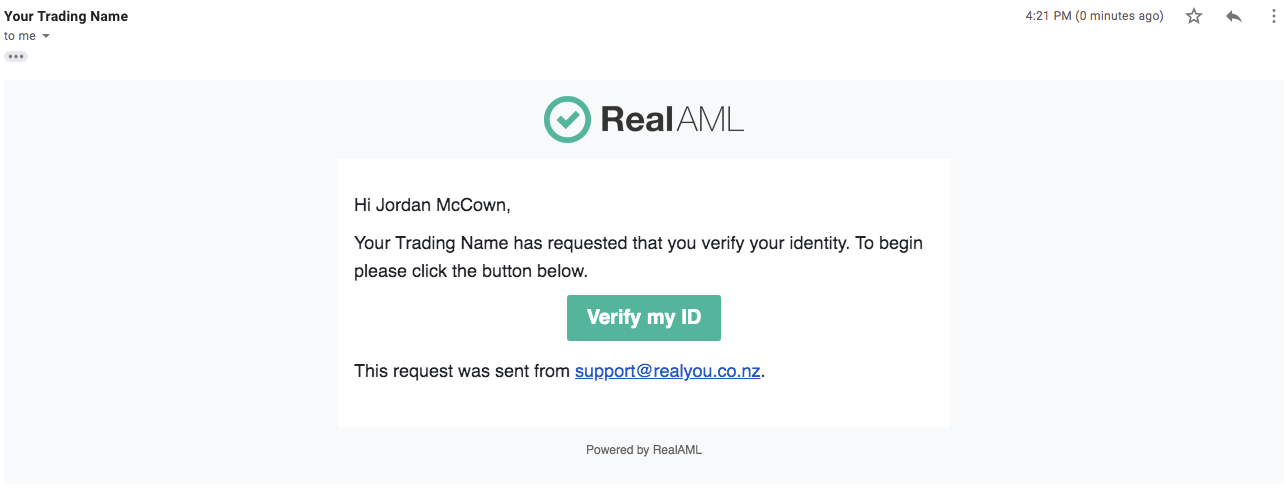Click the Powered by RealAML footer text
This screenshot has width=1286, height=489.
pyautogui.click(x=644, y=450)
